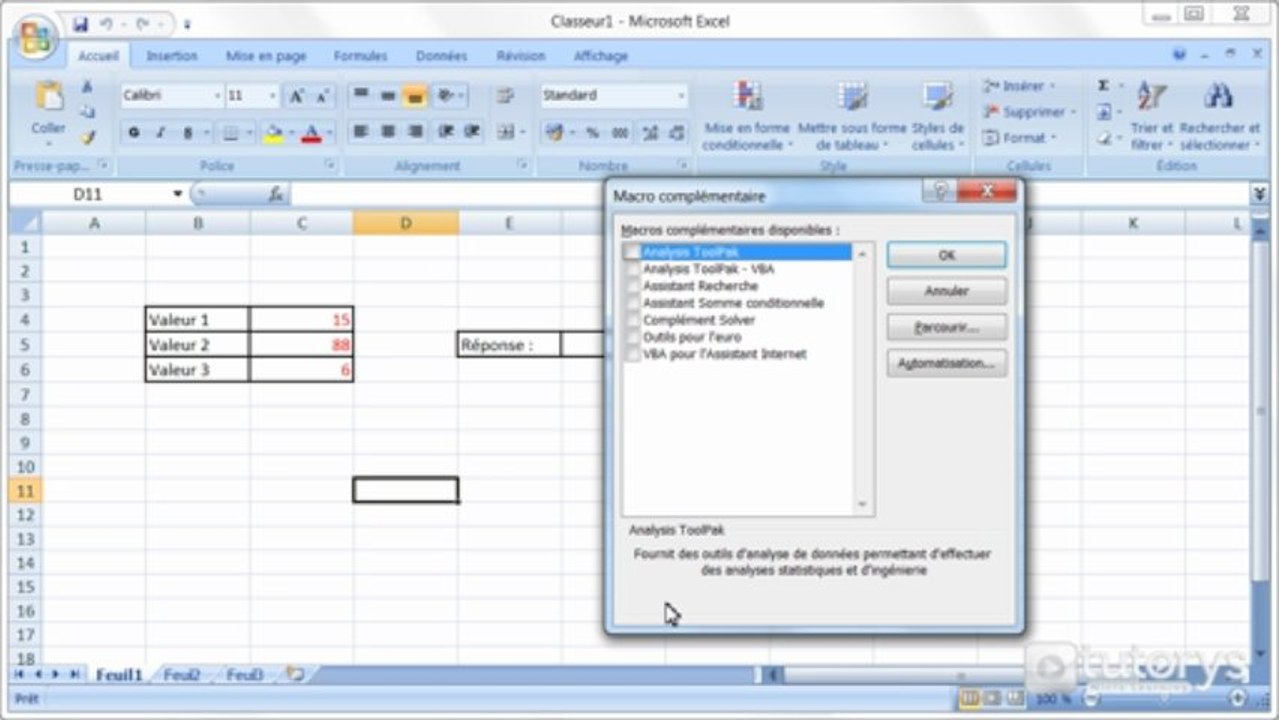1279x720 pixels.
Task: Remove a decimal place
Action: 677,132
